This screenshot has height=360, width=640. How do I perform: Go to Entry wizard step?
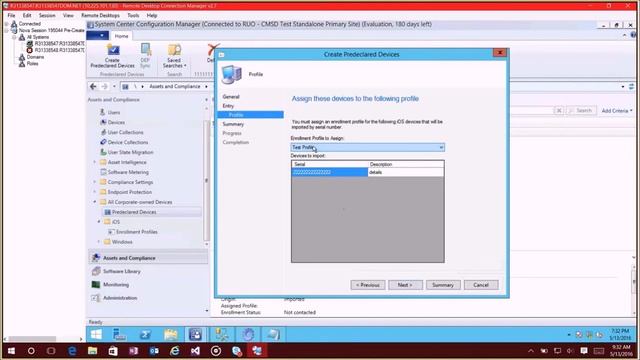[228, 106]
